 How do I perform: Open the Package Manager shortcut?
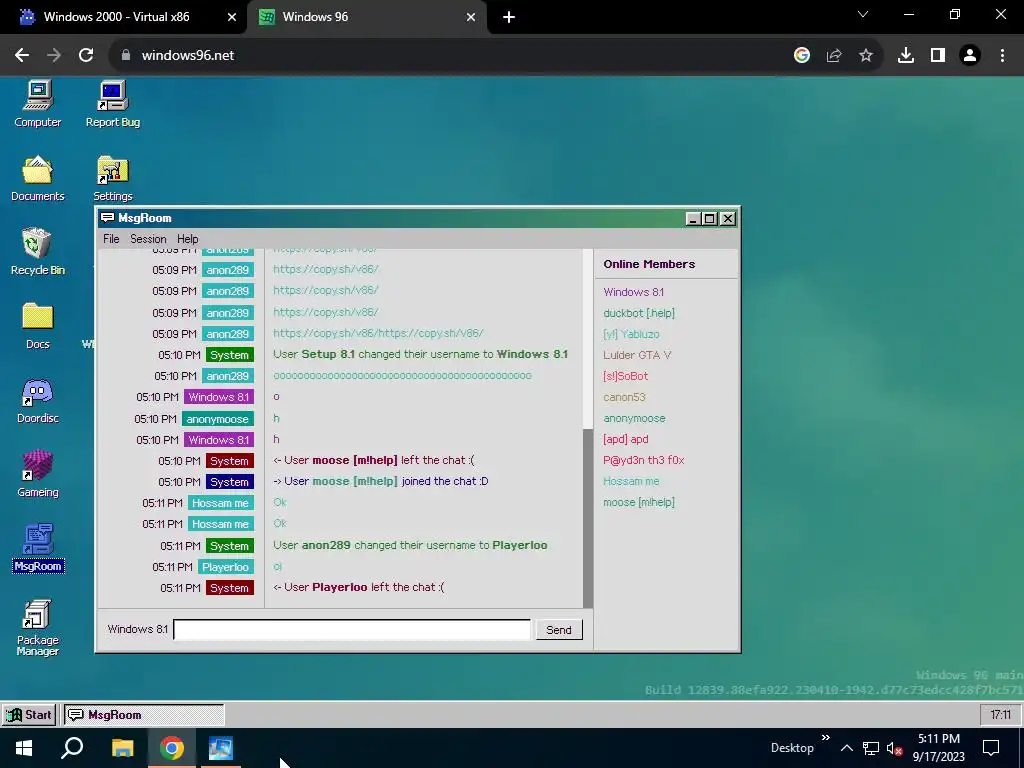[x=38, y=627]
